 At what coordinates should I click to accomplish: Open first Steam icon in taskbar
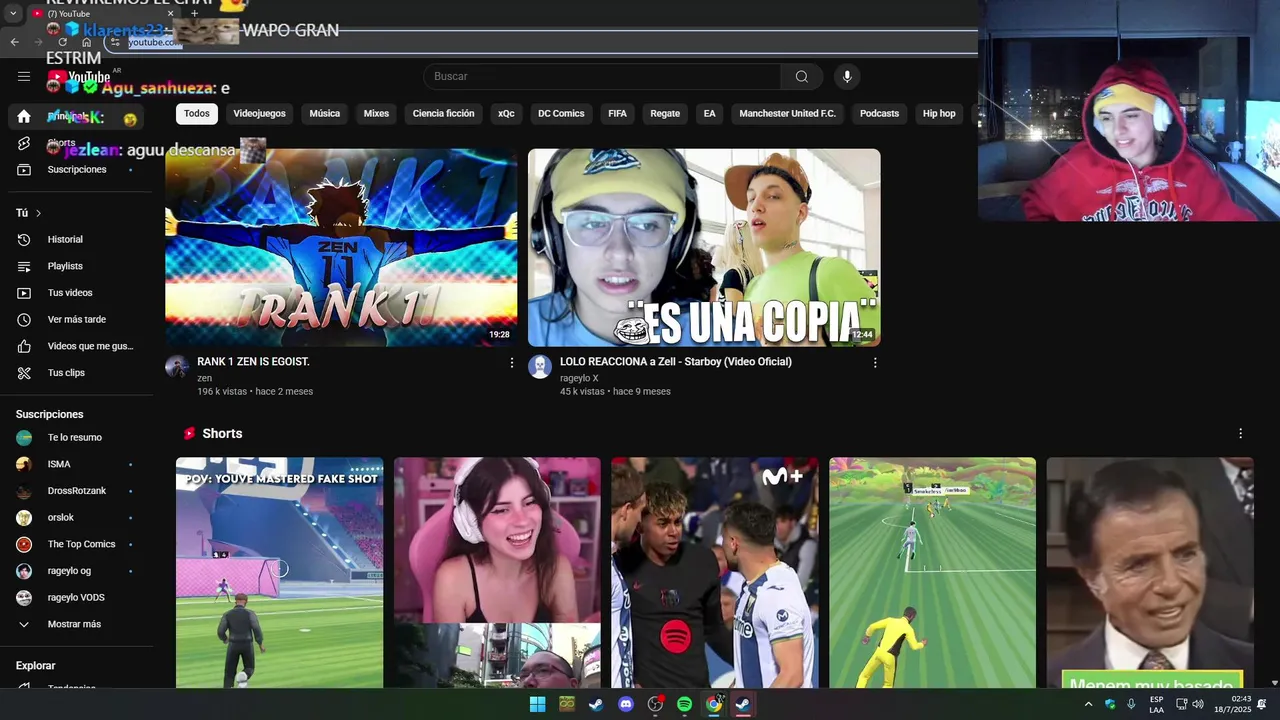coord(596,704)
